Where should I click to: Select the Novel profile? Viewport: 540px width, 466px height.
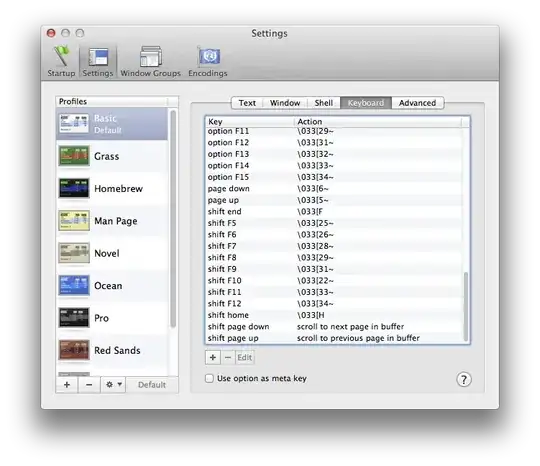[x=112, y=253]
